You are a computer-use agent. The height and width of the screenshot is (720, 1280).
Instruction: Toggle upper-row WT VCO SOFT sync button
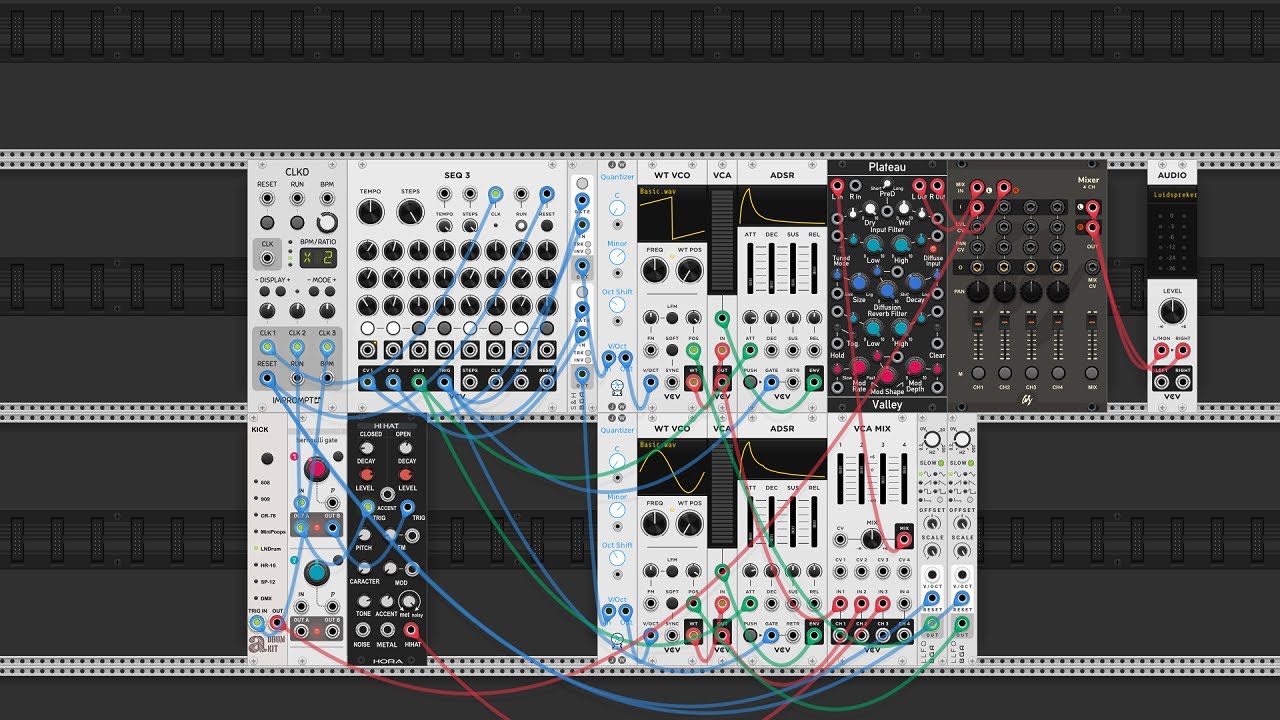click(x=671, y=350)
